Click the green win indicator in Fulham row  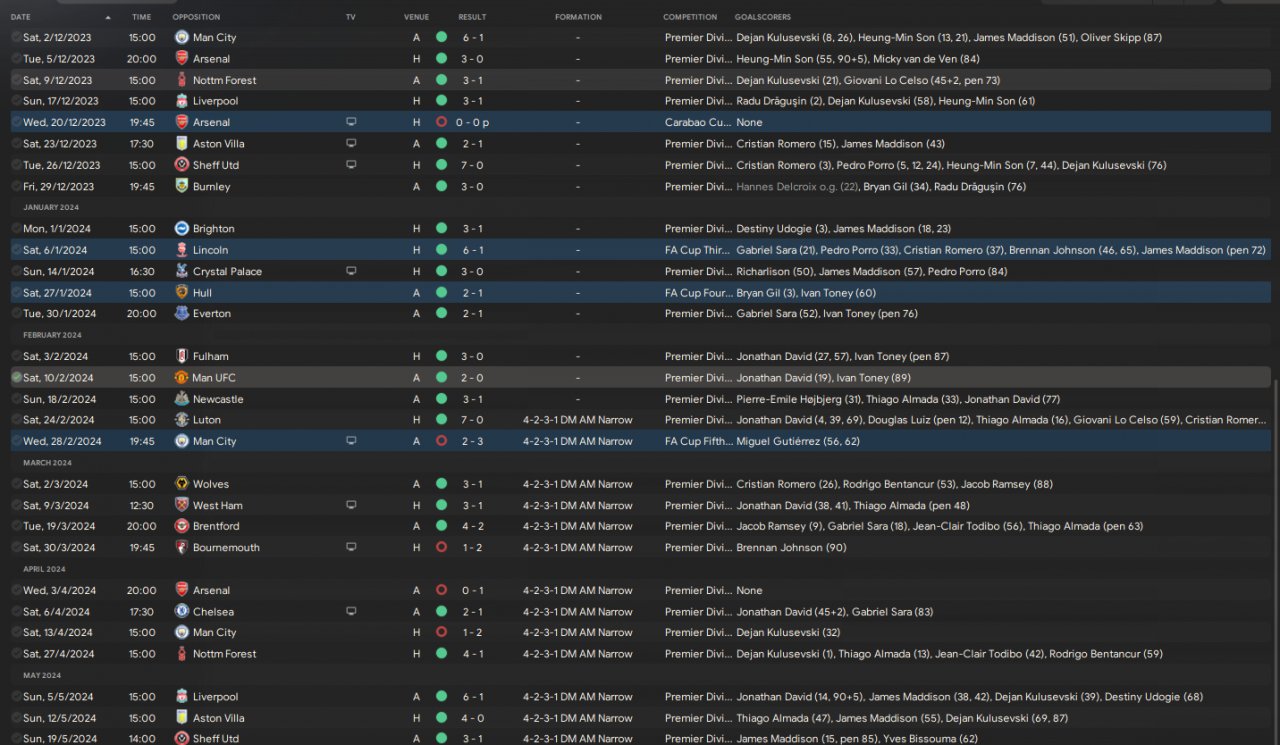tap(441, 356)
